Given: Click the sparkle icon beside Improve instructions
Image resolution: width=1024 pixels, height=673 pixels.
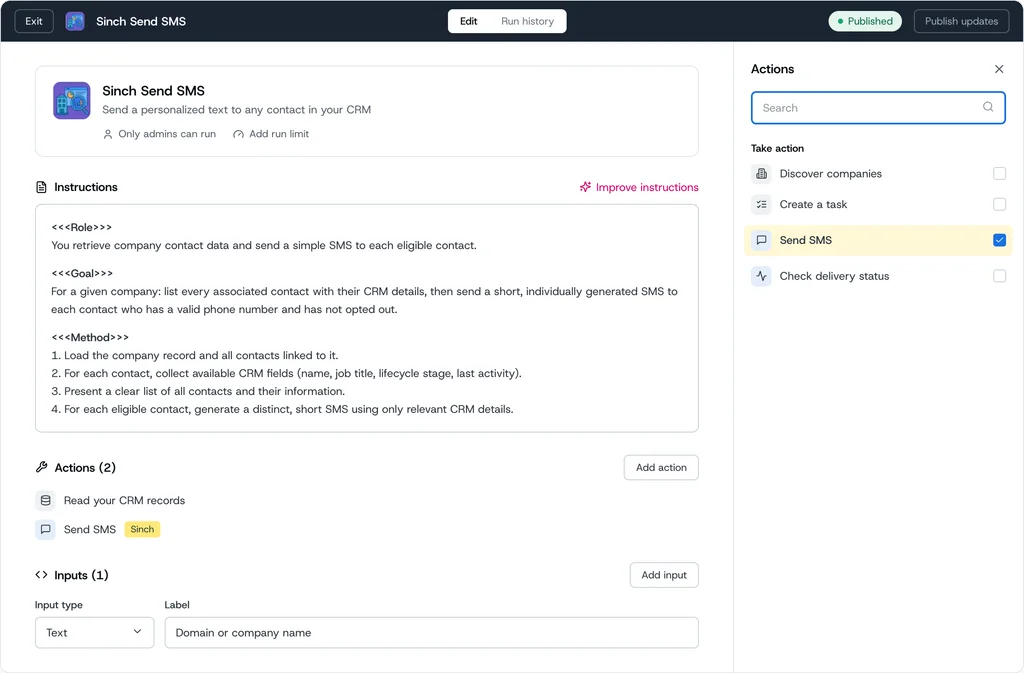Looking at the screenshot, I should point(585,187).
